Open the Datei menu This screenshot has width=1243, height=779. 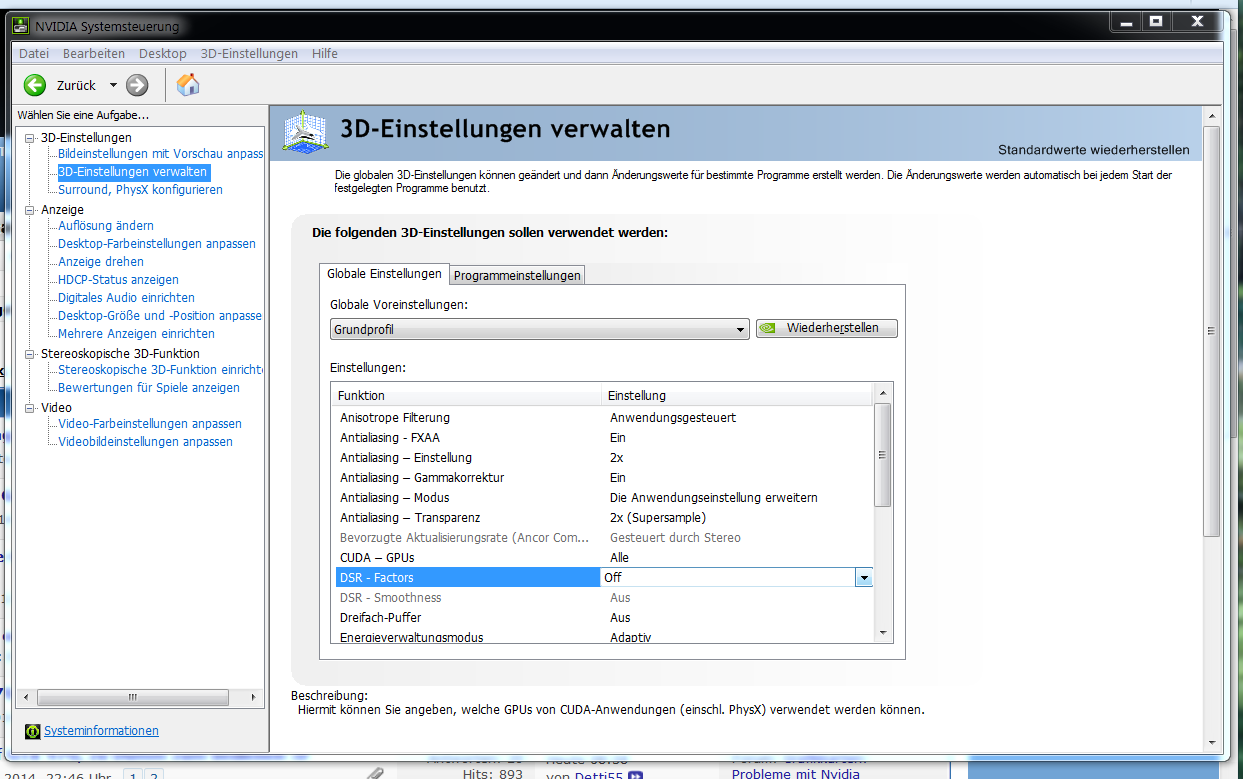pos(34,54)
